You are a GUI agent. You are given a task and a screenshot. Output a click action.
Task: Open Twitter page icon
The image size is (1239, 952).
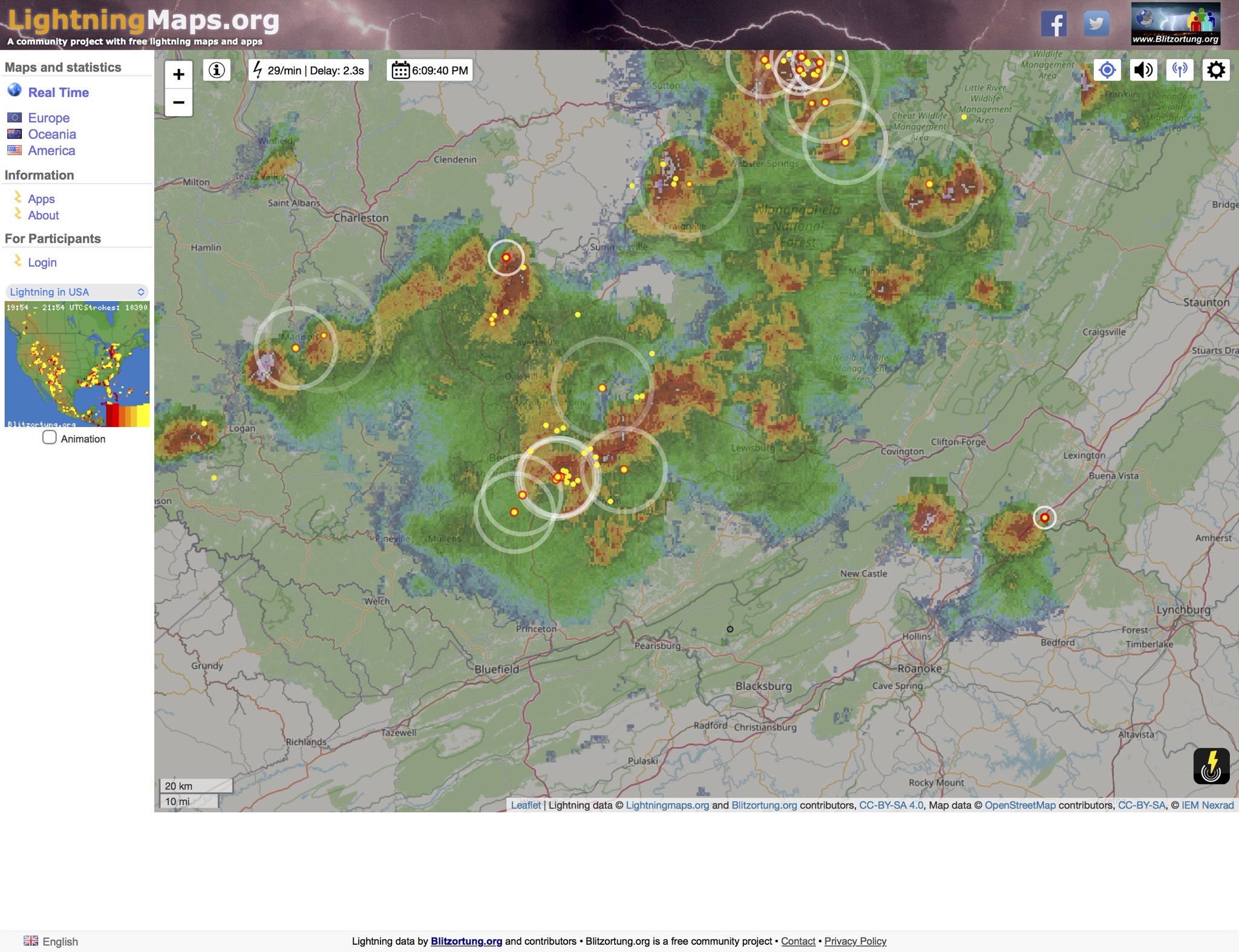[x=1096, y=24]
